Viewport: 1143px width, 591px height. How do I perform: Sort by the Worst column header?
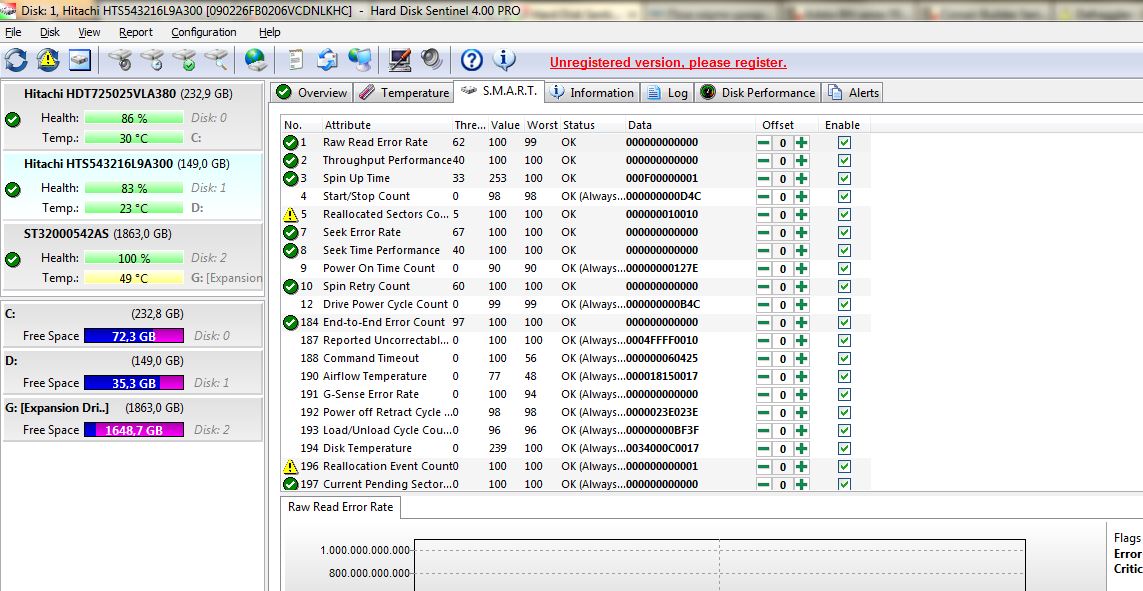tap(542, 125)
